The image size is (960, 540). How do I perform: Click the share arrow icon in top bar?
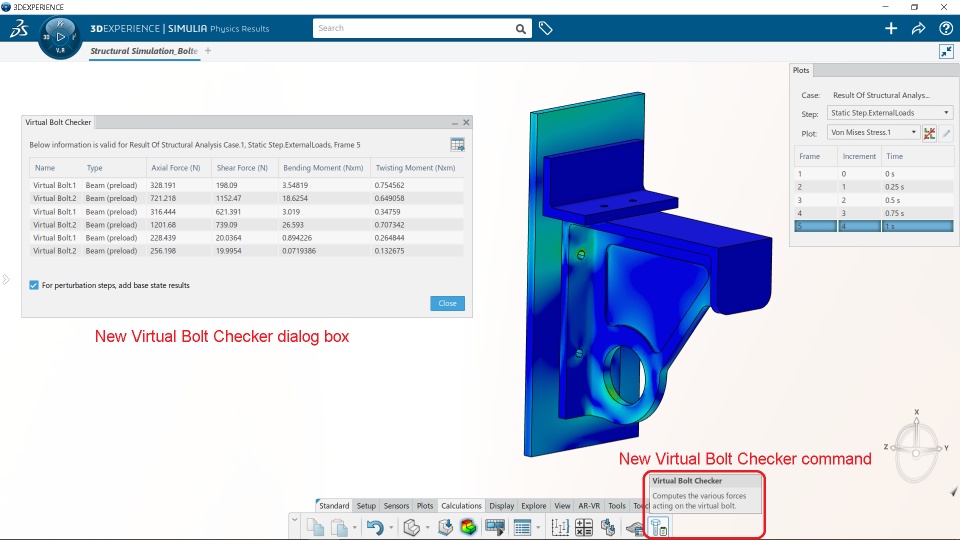(918, 28)
